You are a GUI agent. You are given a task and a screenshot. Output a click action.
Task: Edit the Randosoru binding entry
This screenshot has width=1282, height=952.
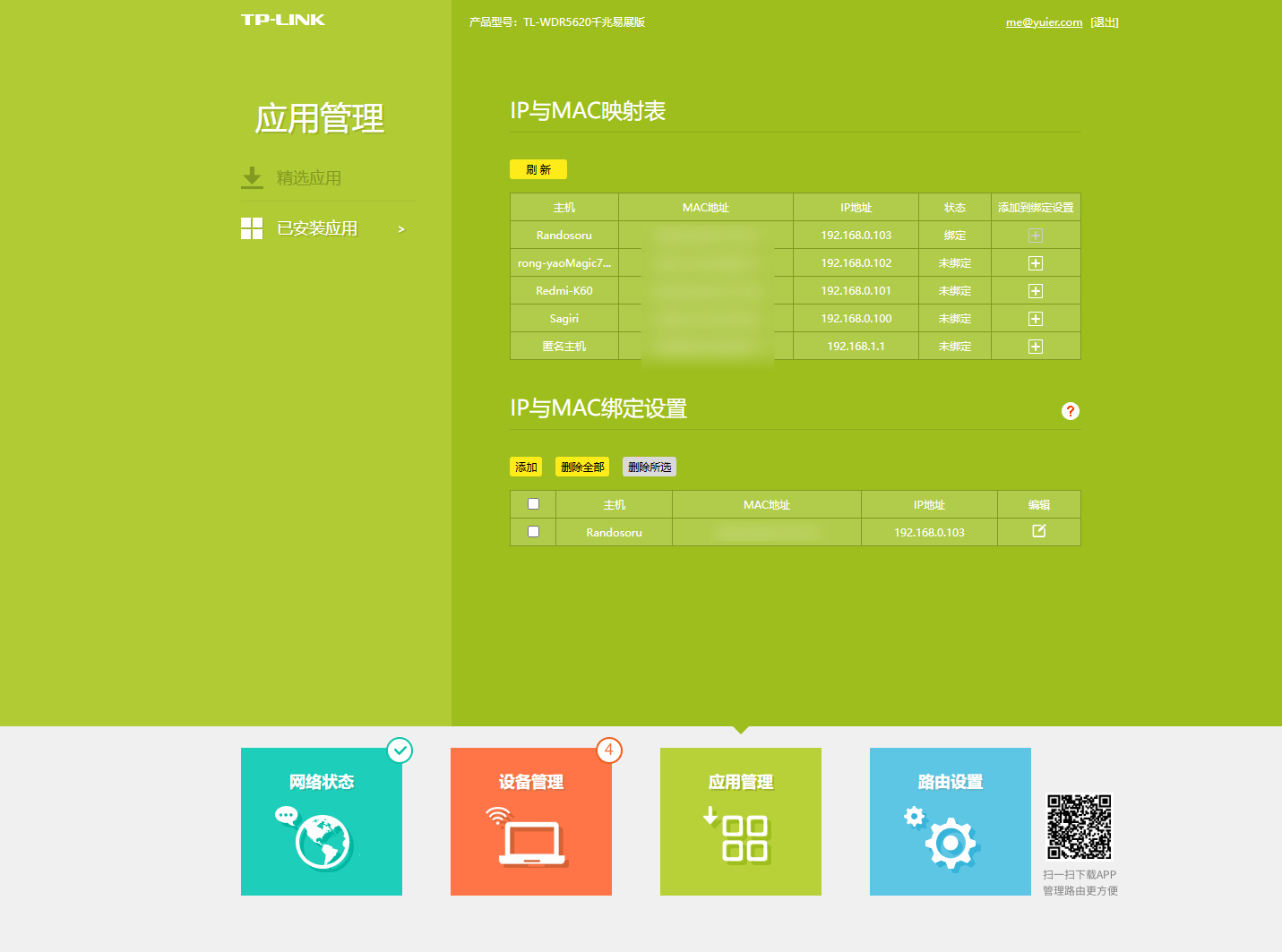[1039, 531]
